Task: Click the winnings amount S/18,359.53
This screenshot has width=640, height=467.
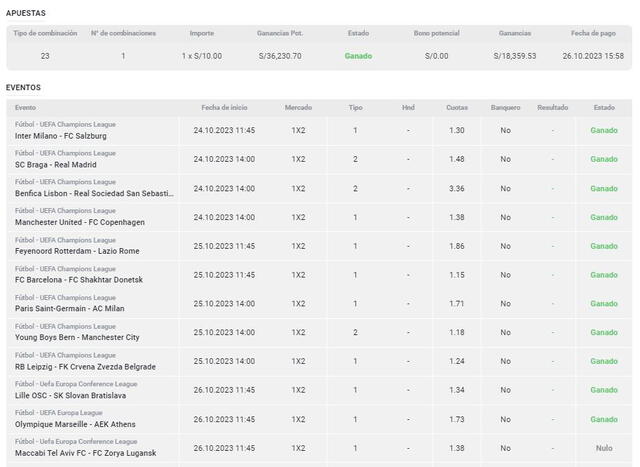Action: 515,56
